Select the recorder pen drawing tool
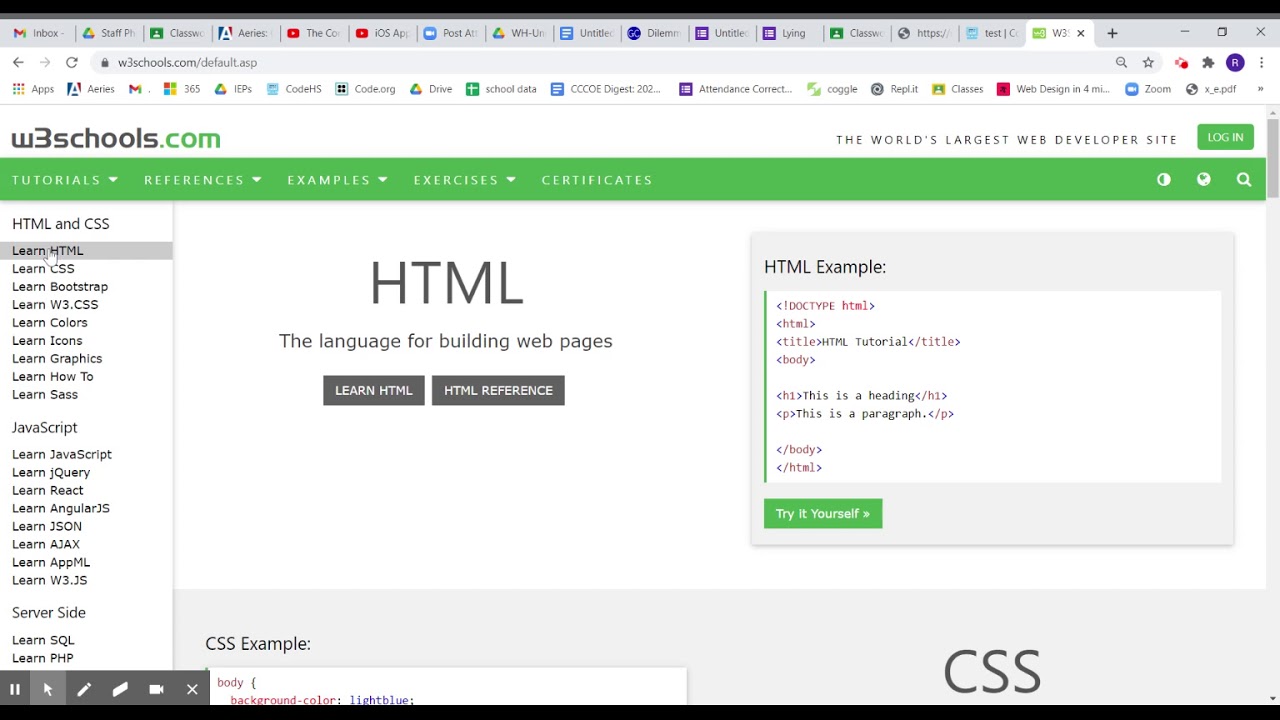 click(84, 689)
